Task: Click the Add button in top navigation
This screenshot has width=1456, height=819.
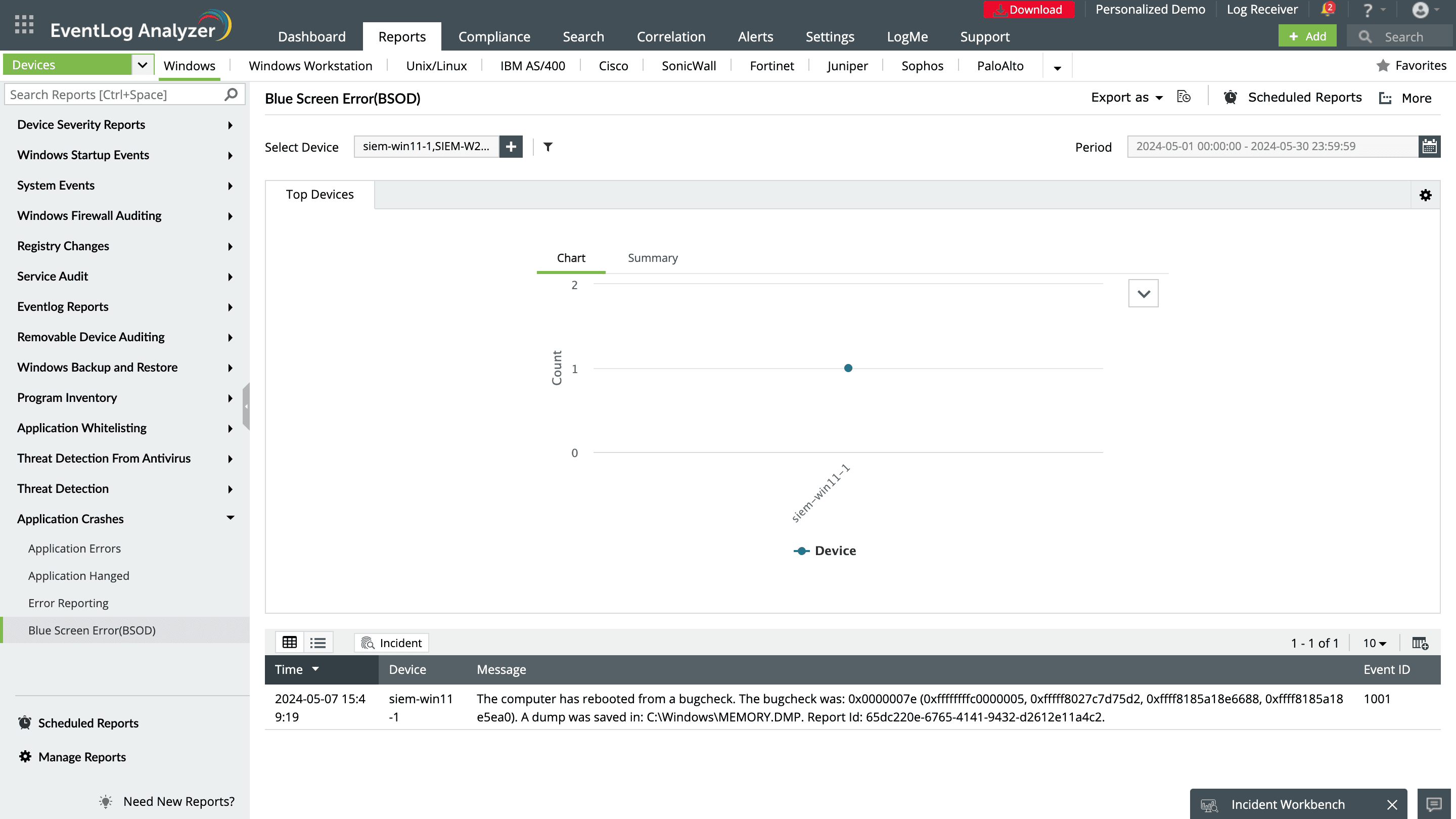Action: click(1308, 37)
